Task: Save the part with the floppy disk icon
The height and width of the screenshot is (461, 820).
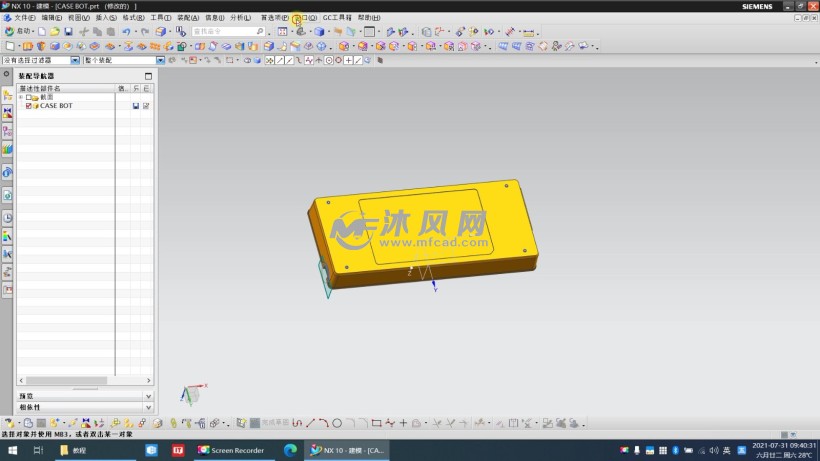Action: [x=69, y=32]
